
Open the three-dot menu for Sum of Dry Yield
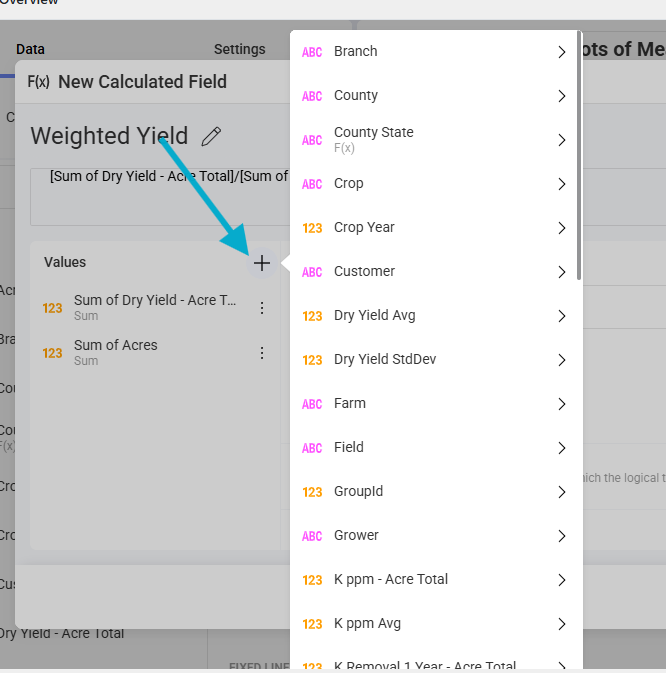coord(262,308)
